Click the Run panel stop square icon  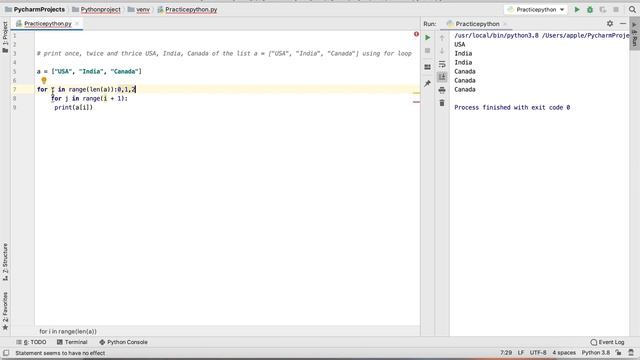point(427,51)
